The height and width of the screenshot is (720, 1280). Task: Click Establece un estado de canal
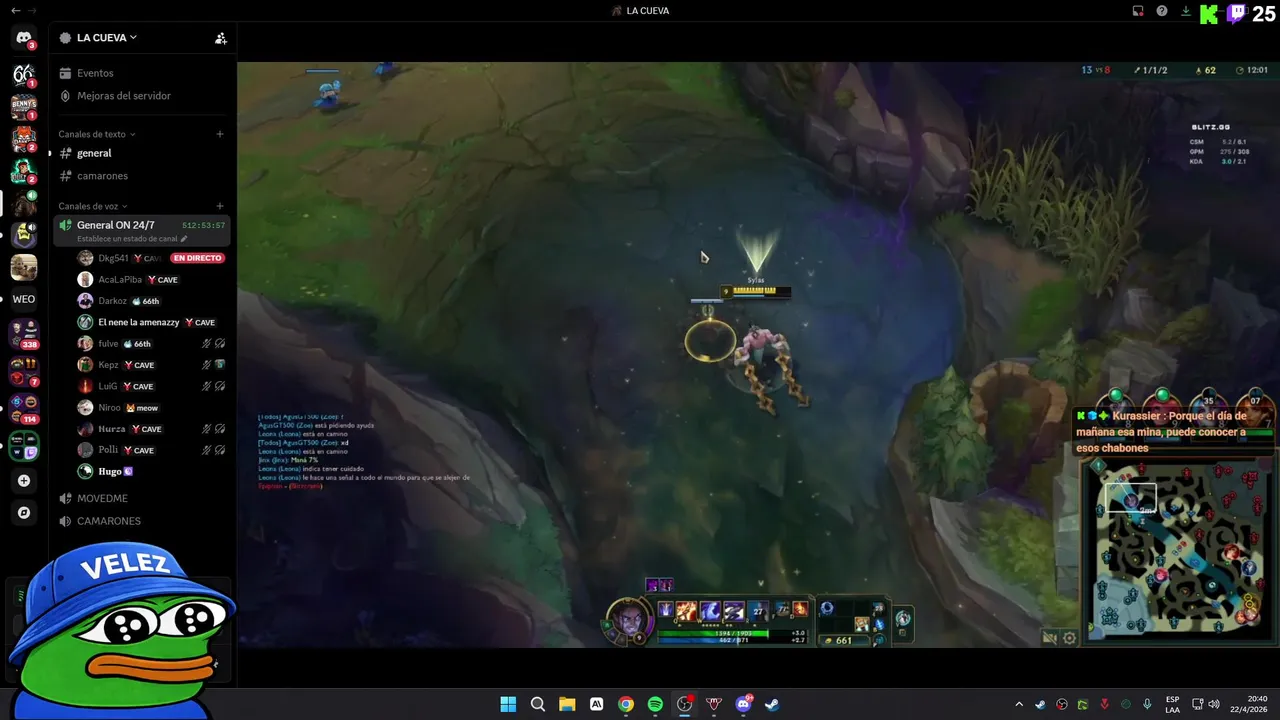pos(127,239)
